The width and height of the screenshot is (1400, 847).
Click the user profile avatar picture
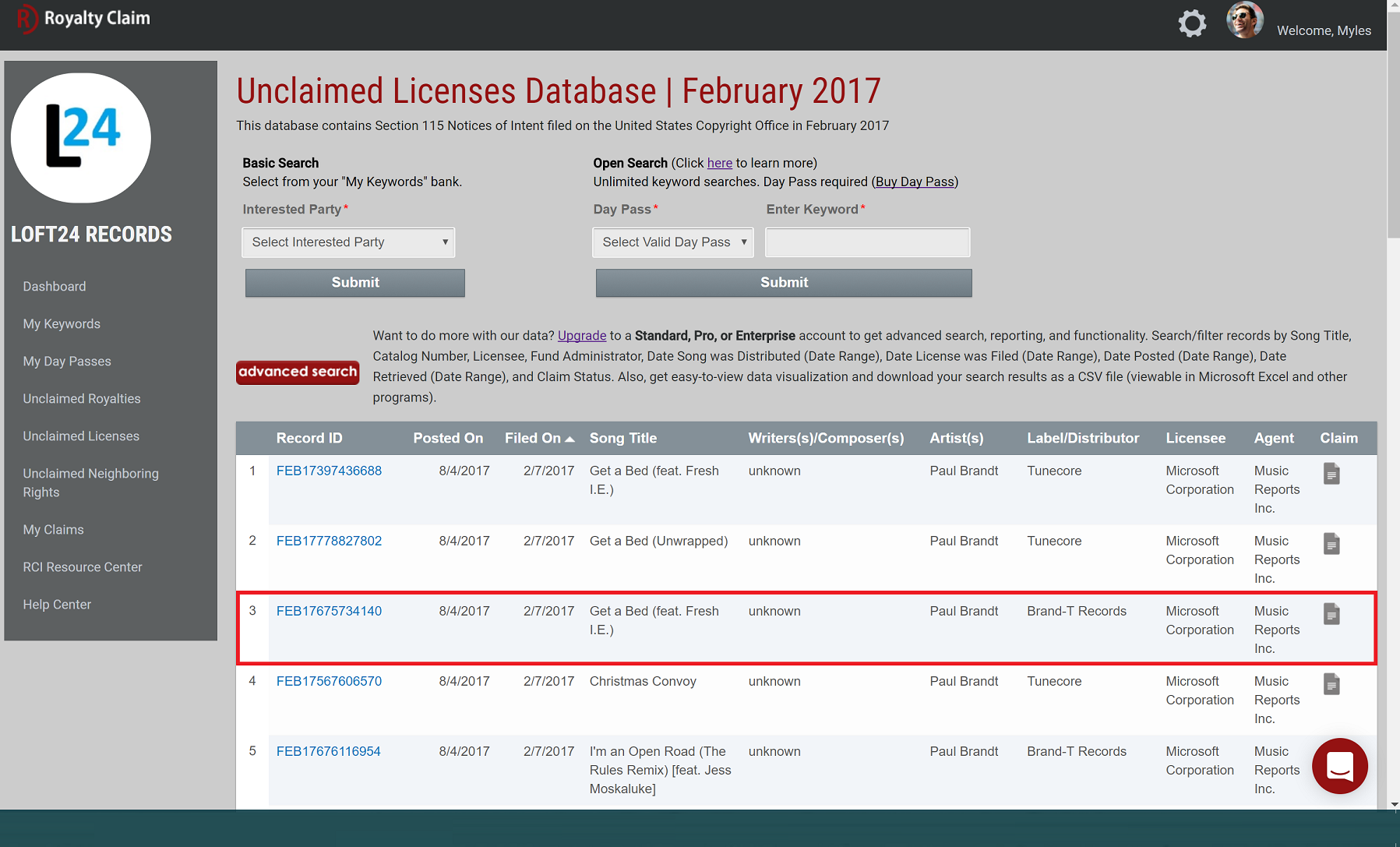(1245, 20)
